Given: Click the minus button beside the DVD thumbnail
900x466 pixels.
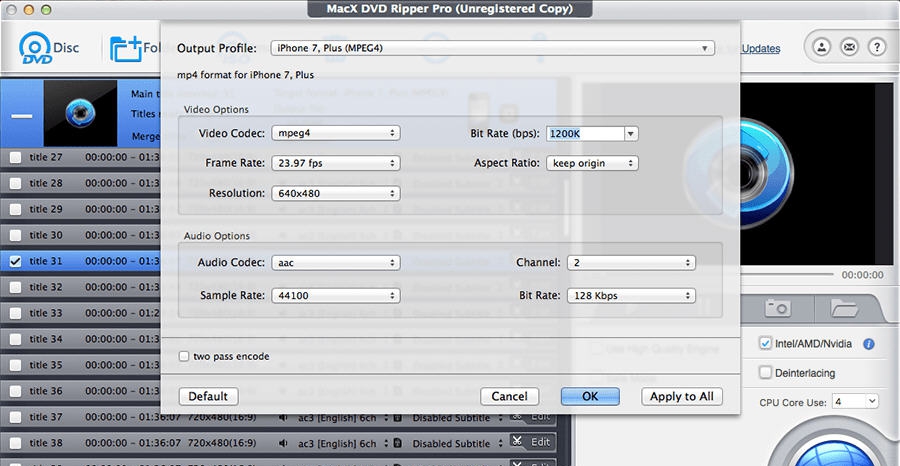Looking at the screenshot, I should point(22,115).
